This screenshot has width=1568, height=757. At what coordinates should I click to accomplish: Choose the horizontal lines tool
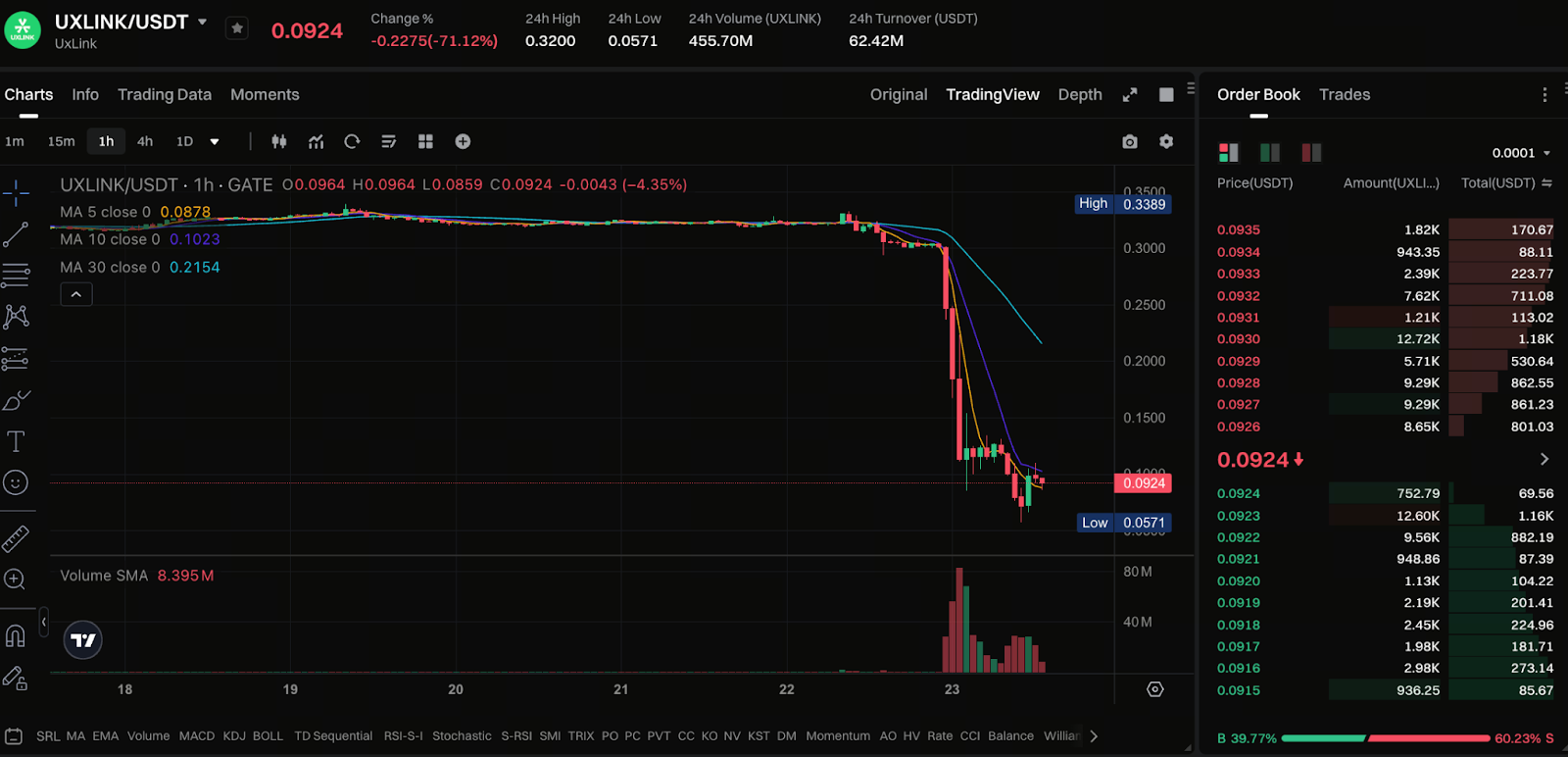(16, 276)
